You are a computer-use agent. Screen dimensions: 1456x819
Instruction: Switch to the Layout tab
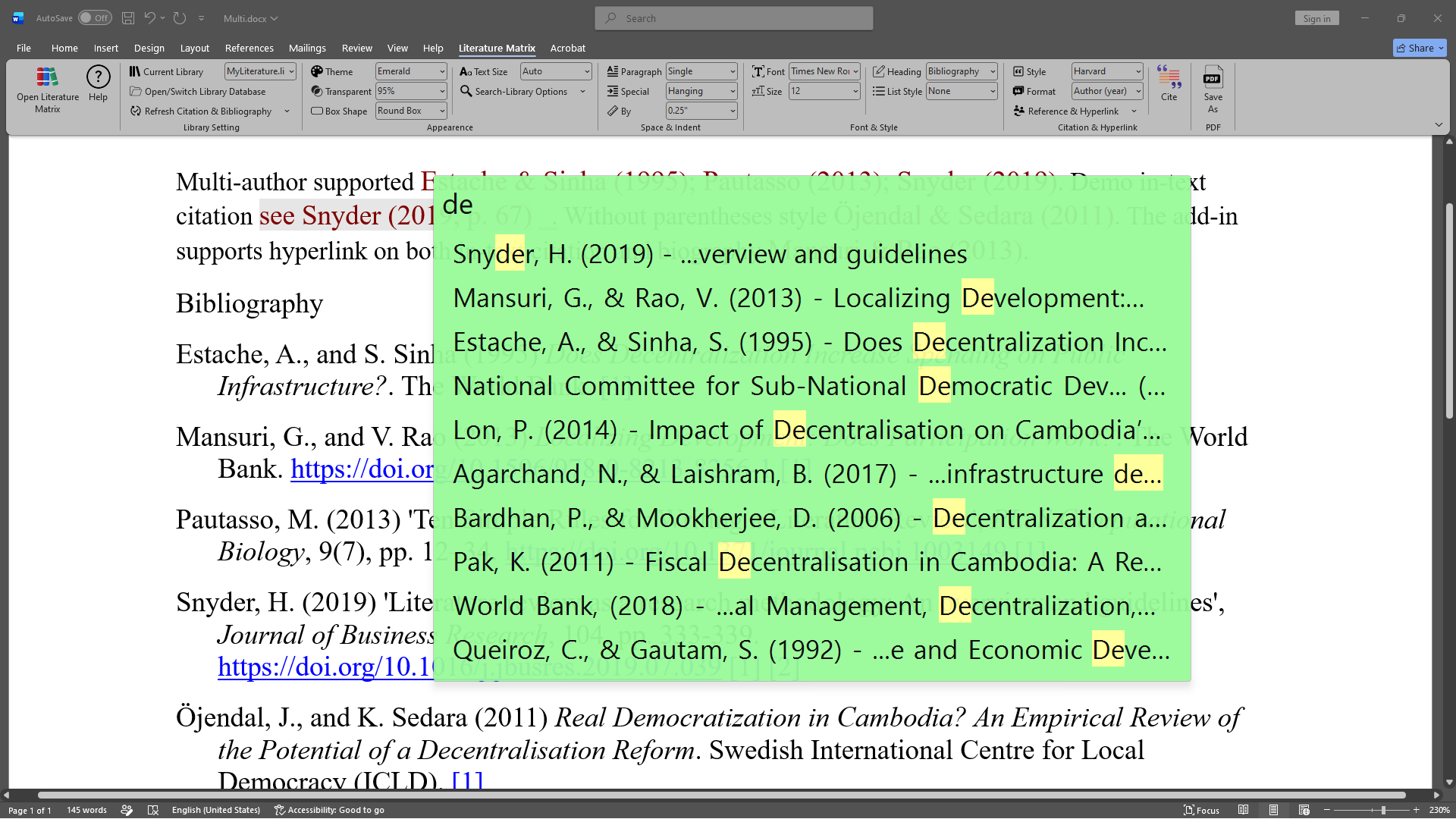click(194, 48)
